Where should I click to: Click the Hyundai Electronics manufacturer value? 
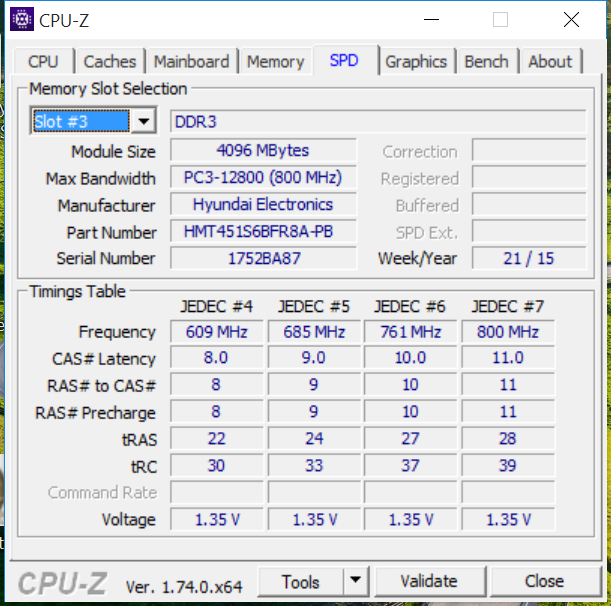click(263, 205)
